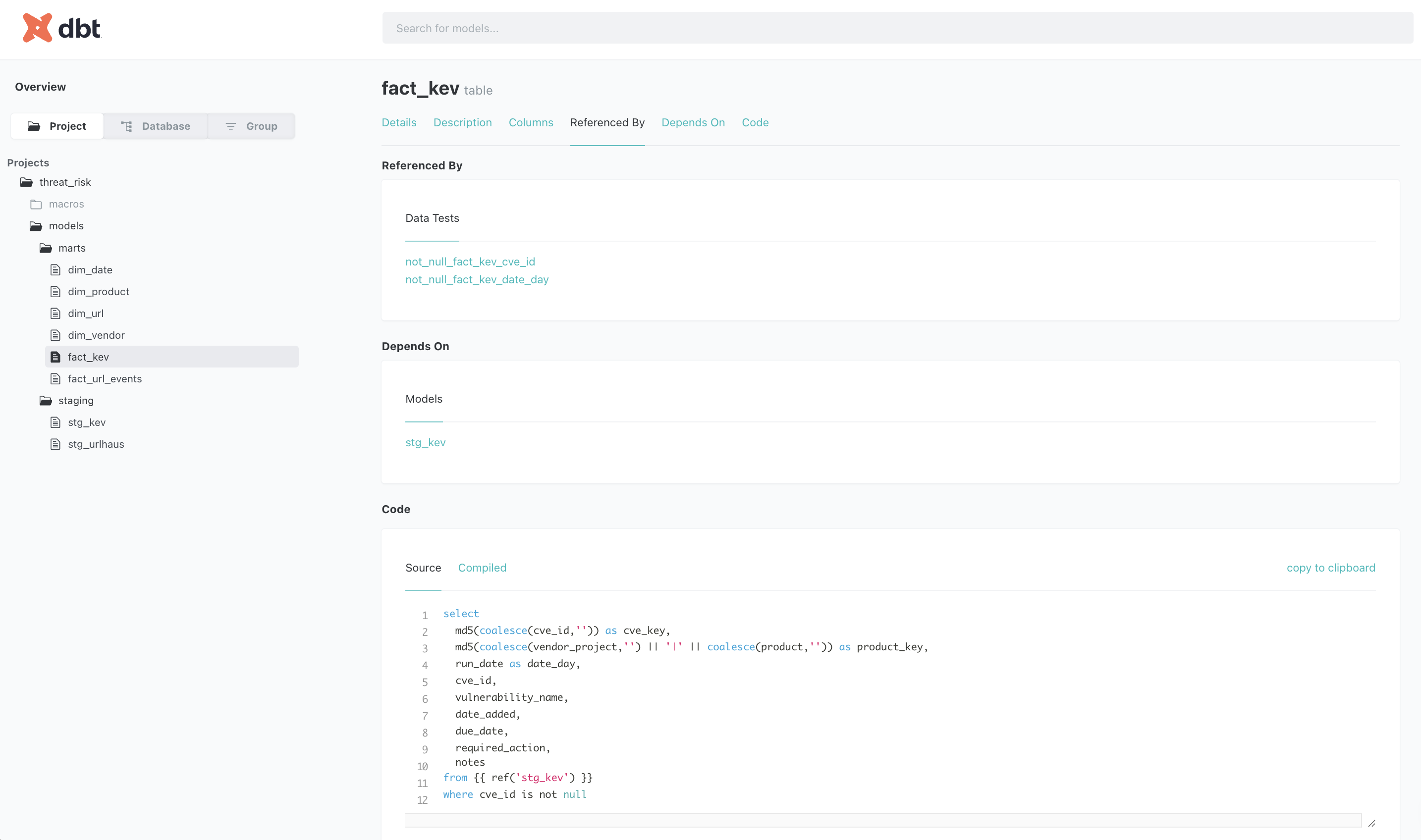
Task: Select the Models sub-tab under Depends On
Action: 424,399
